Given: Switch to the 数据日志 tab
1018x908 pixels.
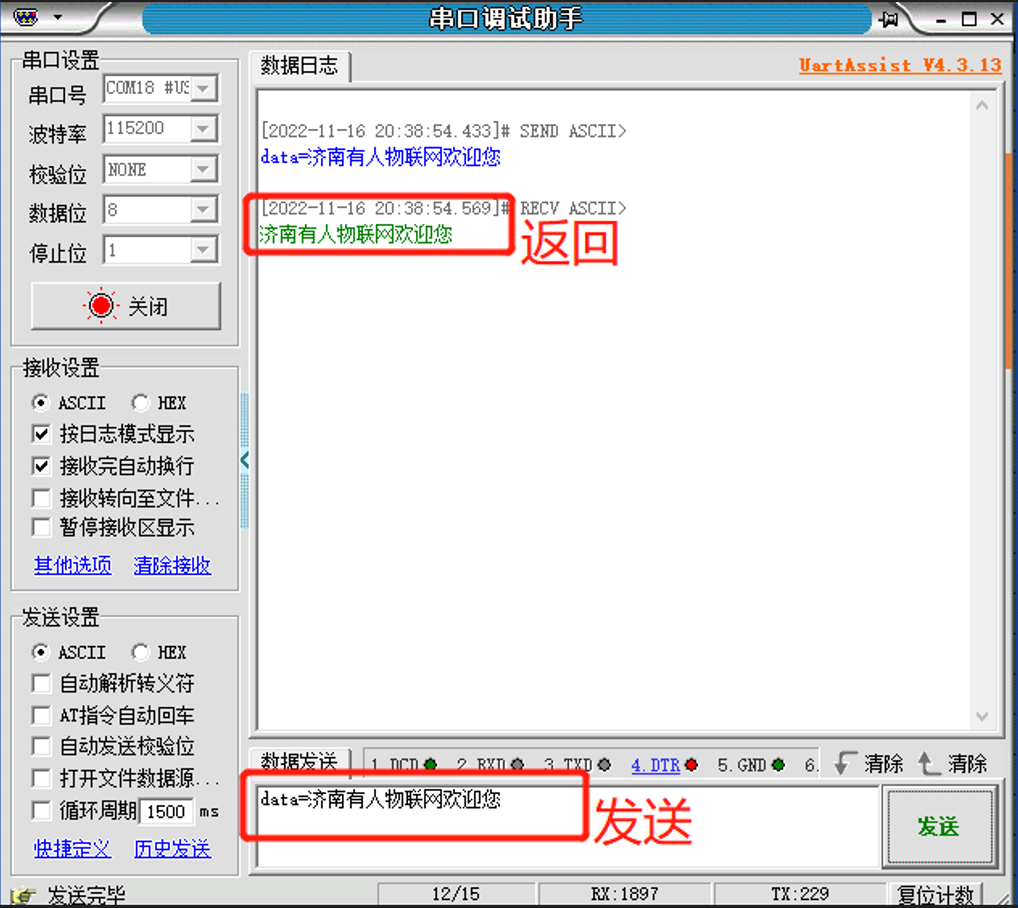Looking at the screenshot, I should (299, 66).
